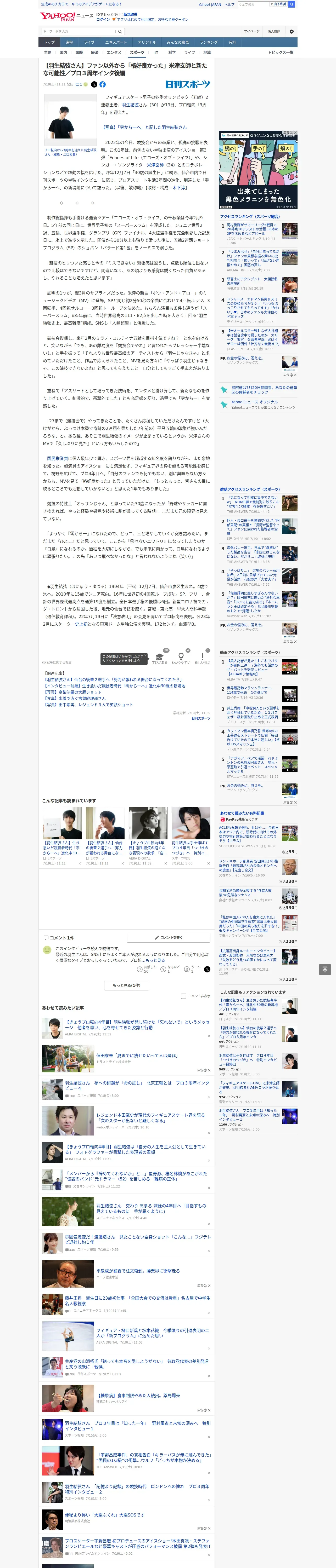Click the web search magnifier button at top
Viewport: 336px width, 1568px height.
pyautogui.click(x=292, y=4)
